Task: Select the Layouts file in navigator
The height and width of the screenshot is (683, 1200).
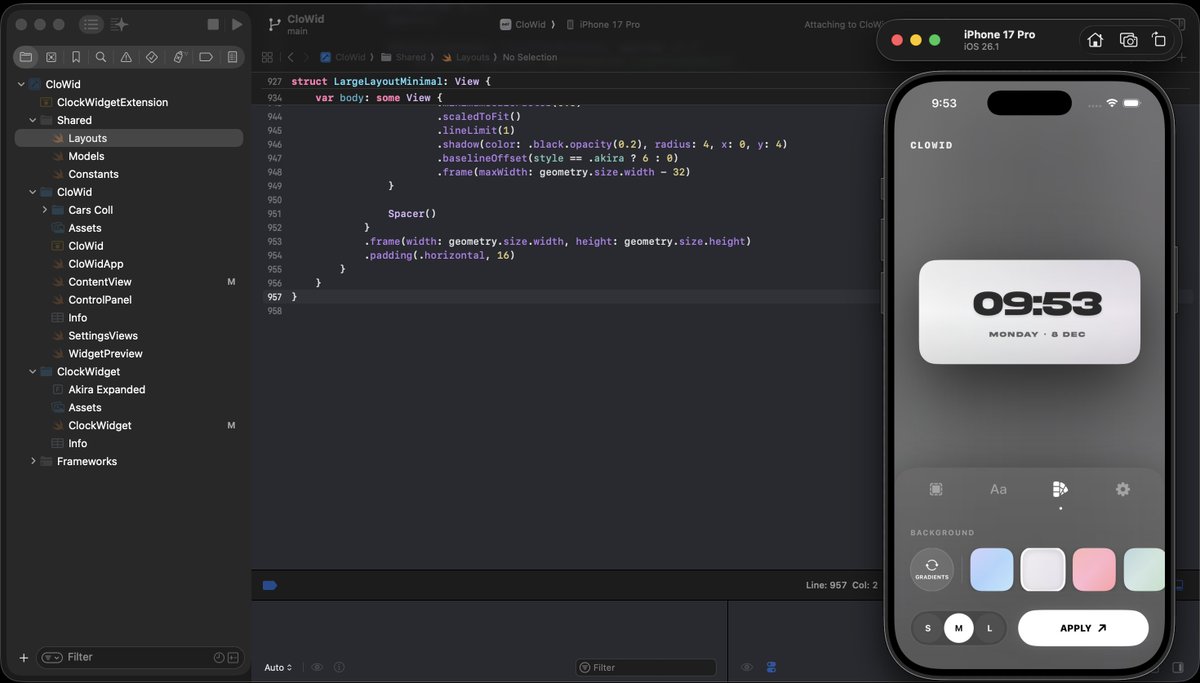Action: pyautogui.click(x=129, y=138)
